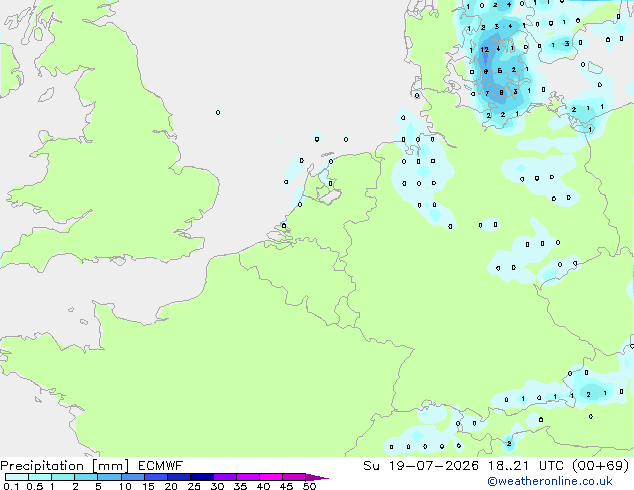Choose the 20–25 mm legend color swatch
This screenshot has width=634, height=490.
click(178, 477)
